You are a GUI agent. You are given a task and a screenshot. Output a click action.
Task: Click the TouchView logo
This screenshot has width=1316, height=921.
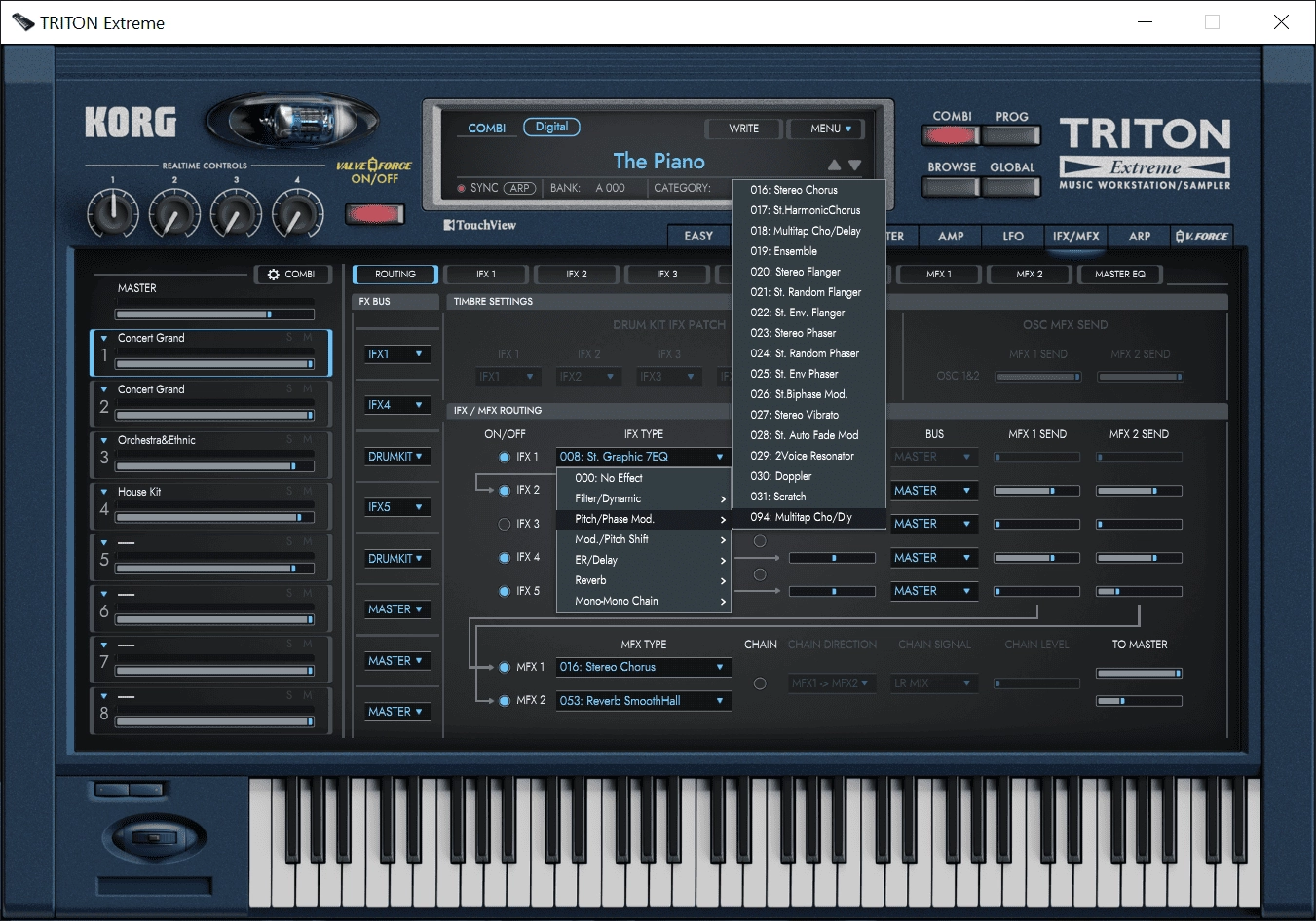(480, 225)
